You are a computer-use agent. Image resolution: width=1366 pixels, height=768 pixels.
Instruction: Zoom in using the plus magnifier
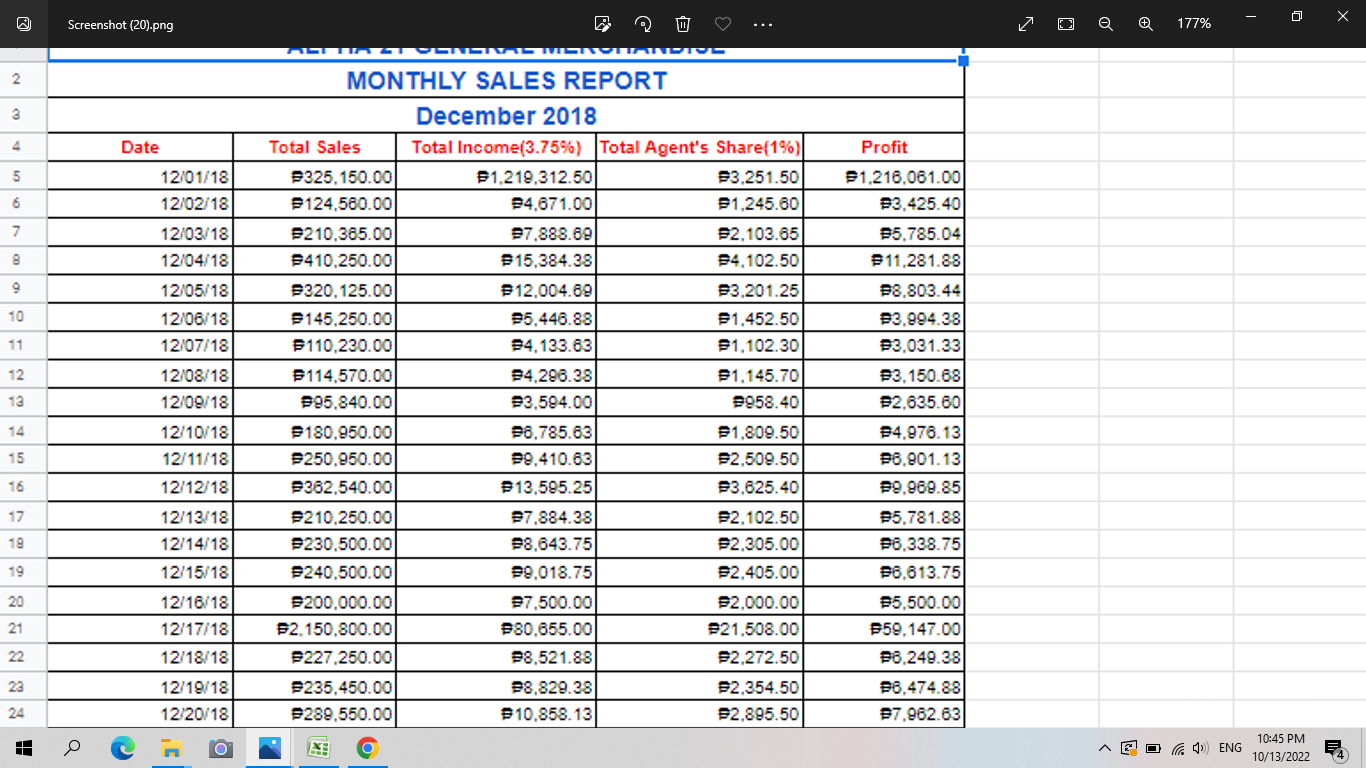click(x=1146, y=23)
